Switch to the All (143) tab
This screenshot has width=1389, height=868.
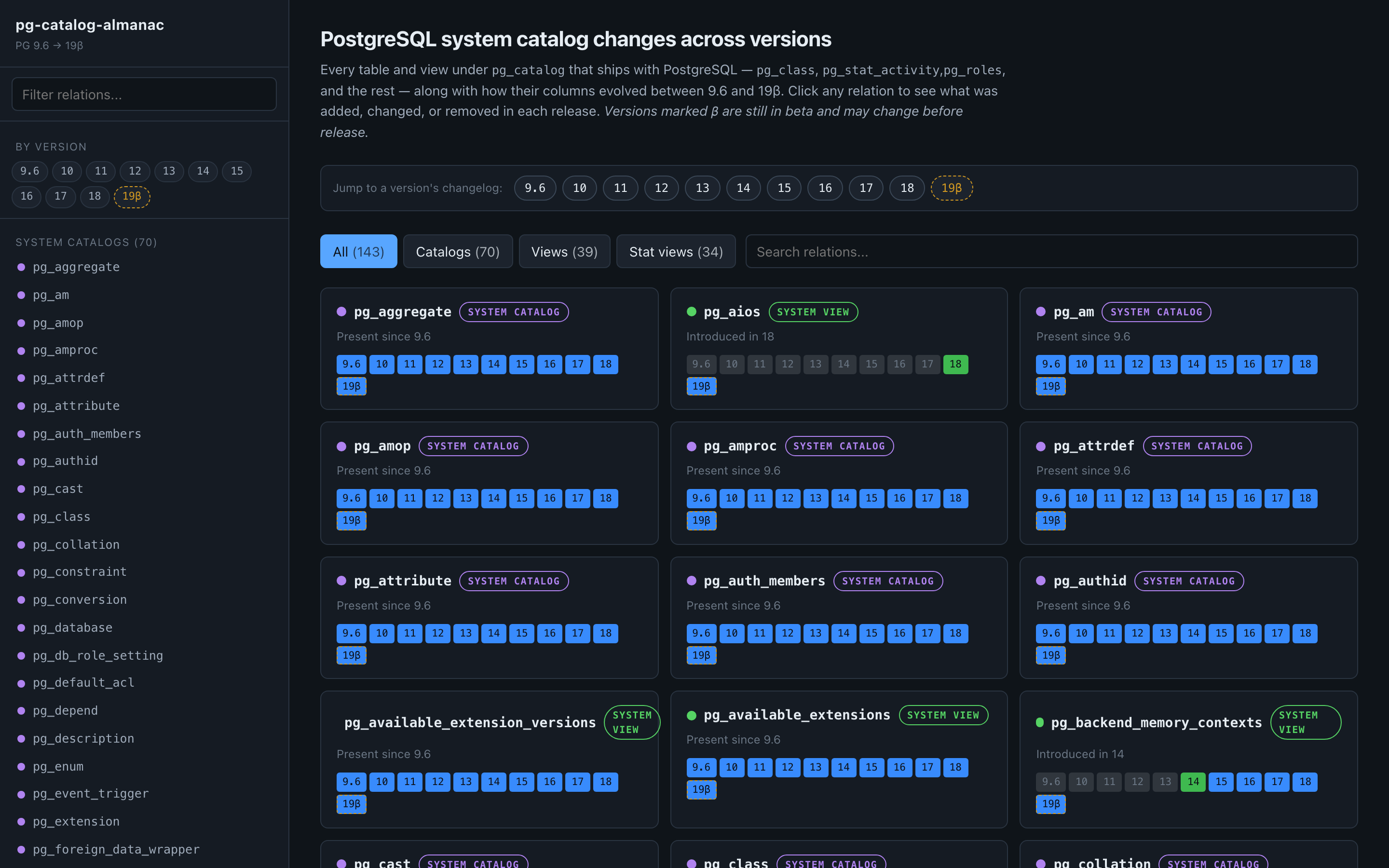point(358,251)
